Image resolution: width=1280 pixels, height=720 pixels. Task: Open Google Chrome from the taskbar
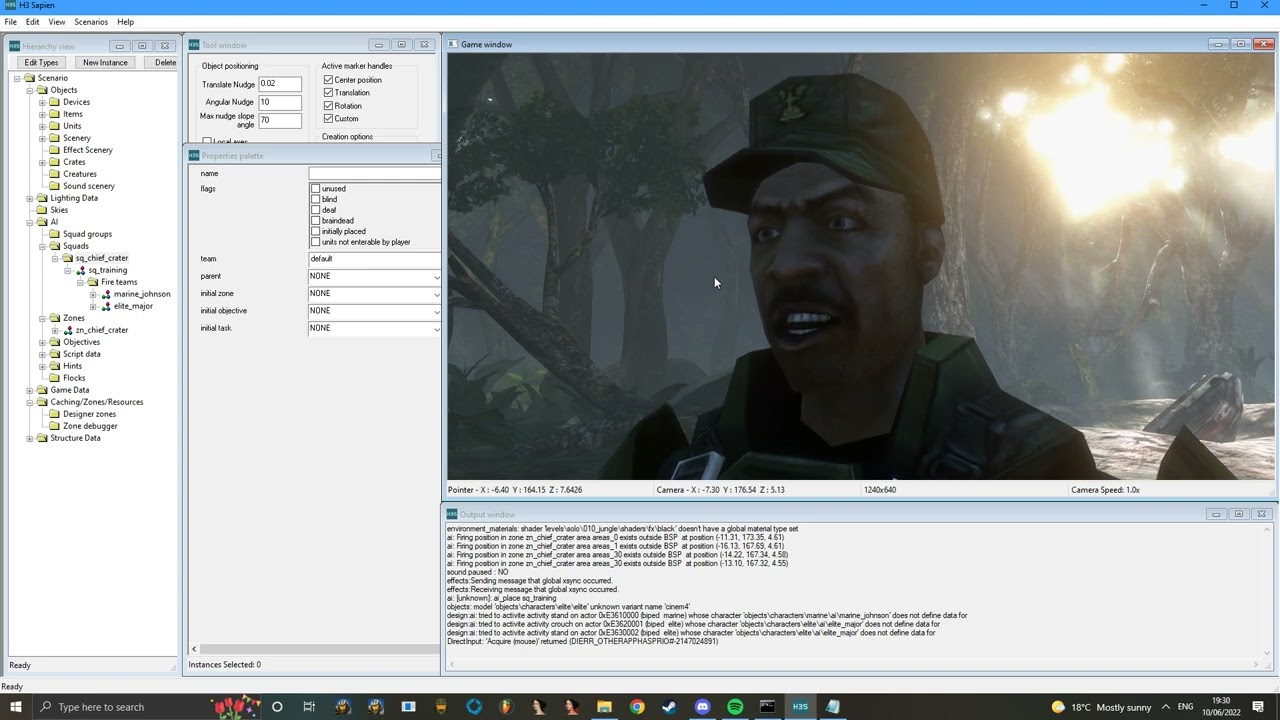tap(637, 707)
